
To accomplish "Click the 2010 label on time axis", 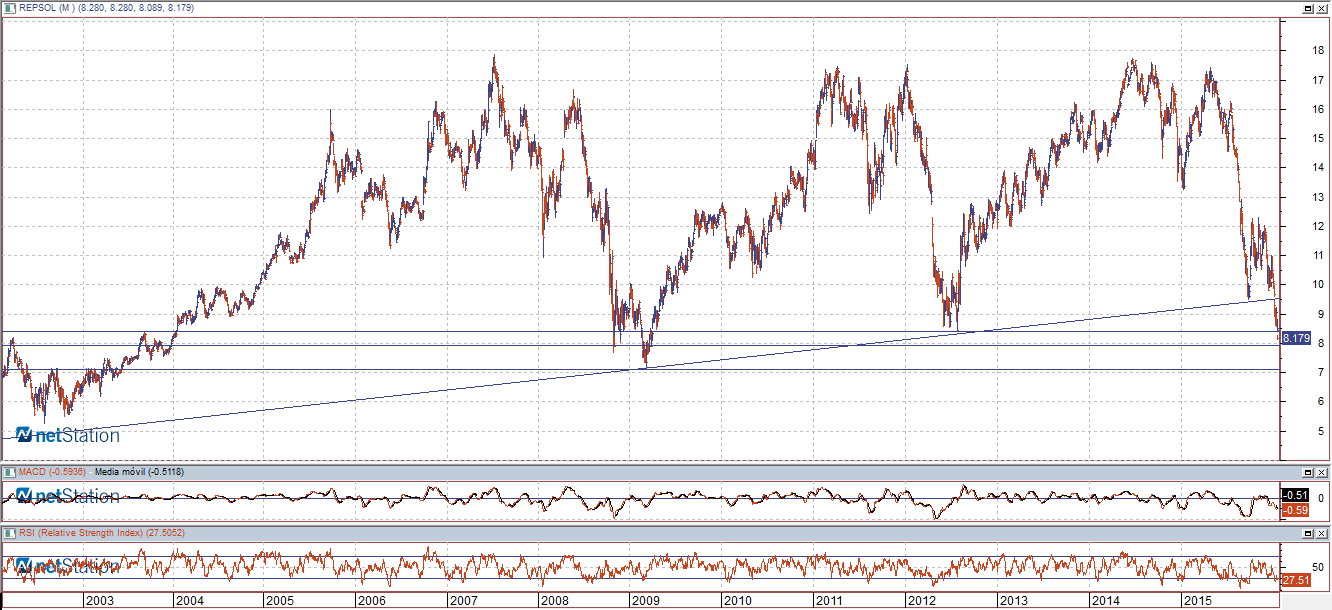I will coord(738,600).
